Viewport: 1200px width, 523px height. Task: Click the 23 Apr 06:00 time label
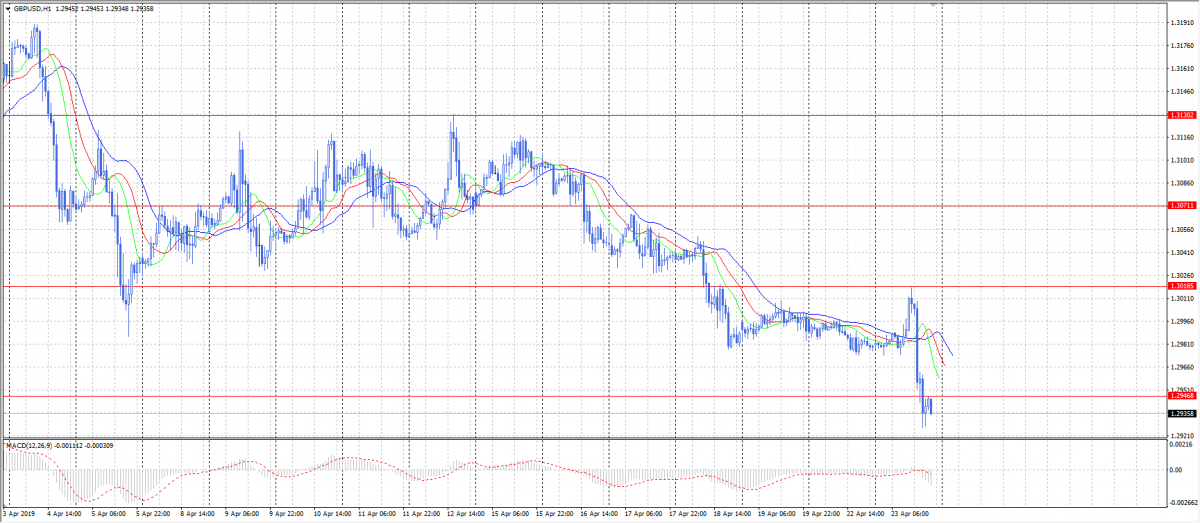point(908,514)
